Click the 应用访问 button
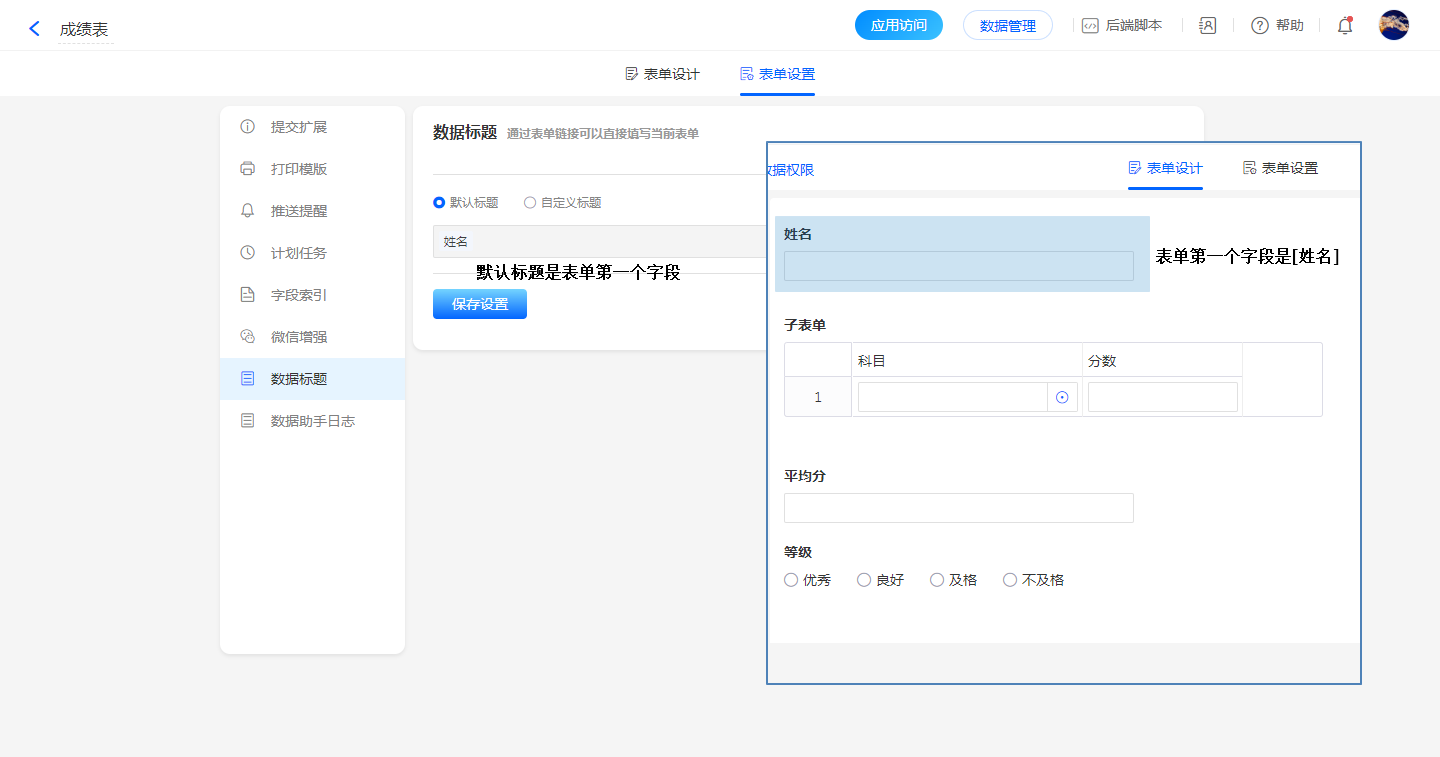 (898, 26)
